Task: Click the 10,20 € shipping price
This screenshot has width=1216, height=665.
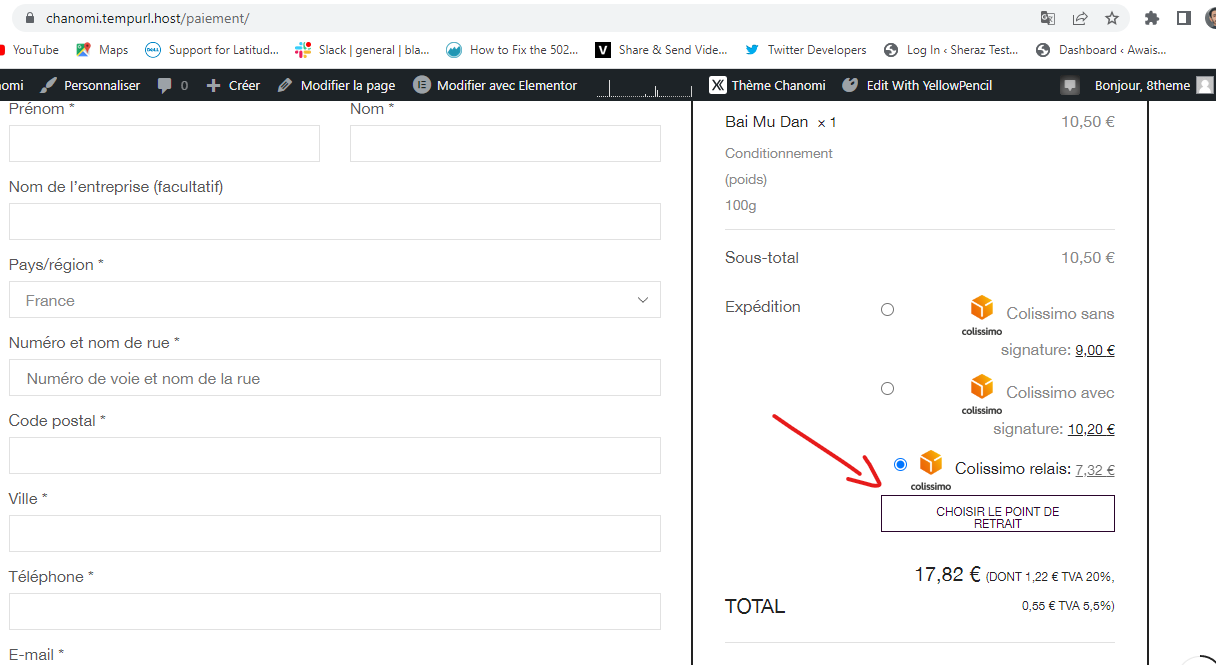Action: coord(1091,429)
